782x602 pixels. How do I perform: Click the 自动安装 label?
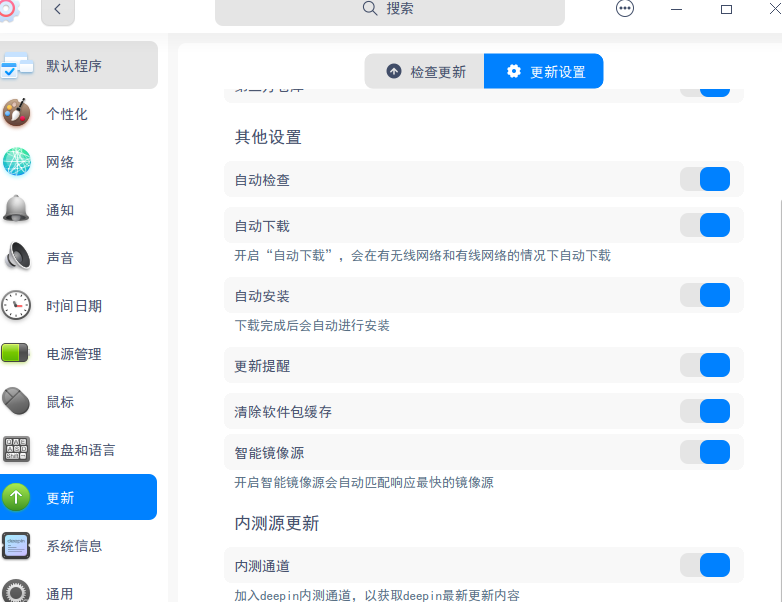(x=262, y=295)
